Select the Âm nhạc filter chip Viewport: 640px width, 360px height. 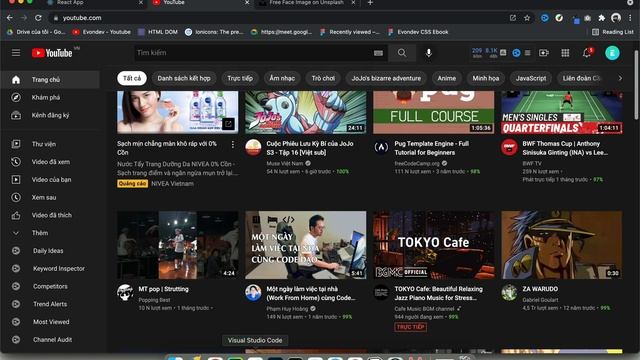282,78
